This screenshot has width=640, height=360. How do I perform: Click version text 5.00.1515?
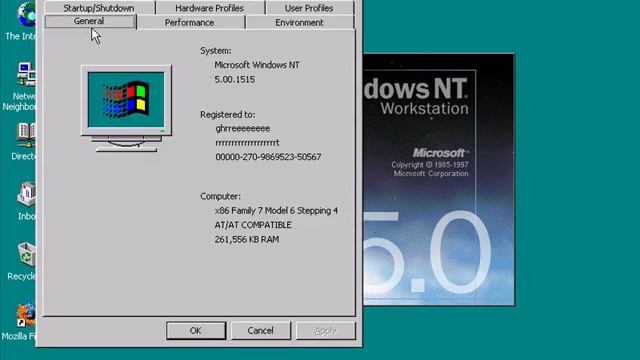pos(235,80)
